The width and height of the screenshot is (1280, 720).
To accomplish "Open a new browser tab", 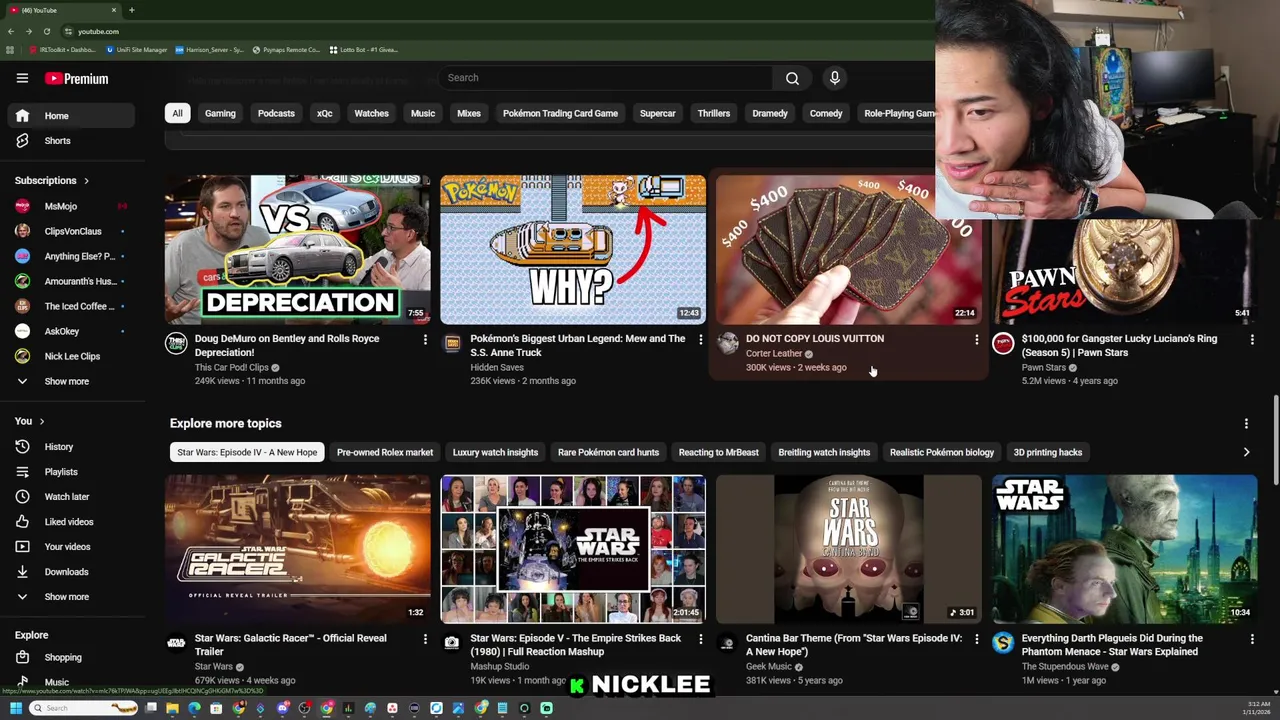I will point(131,10).
